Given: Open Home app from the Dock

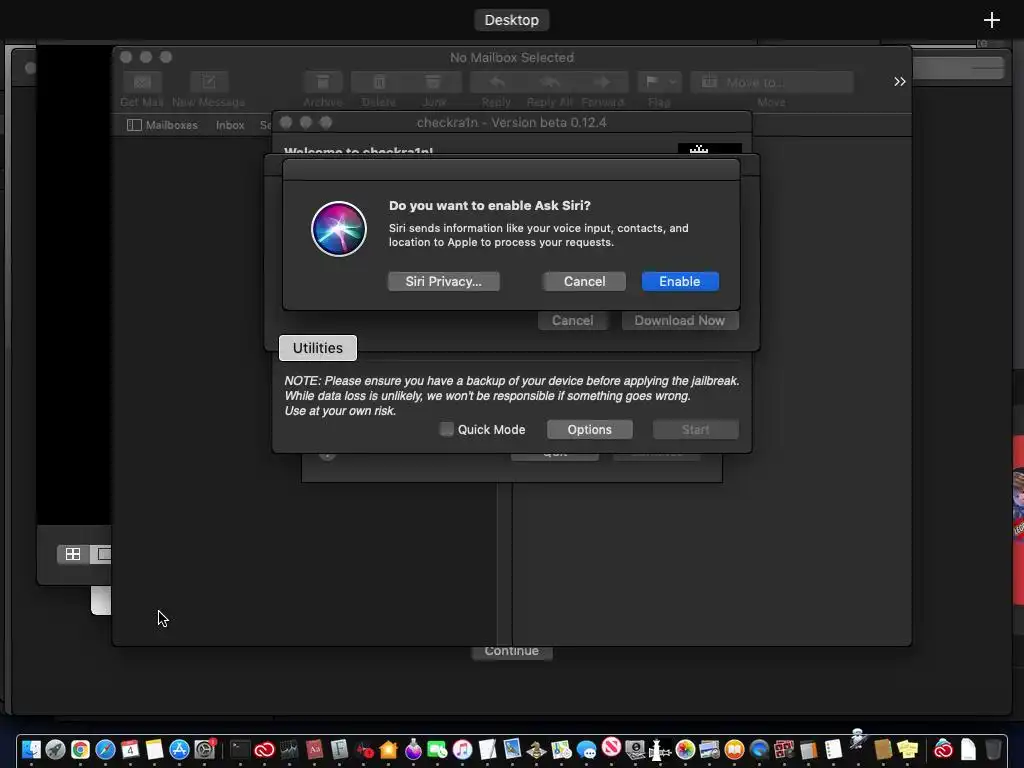Looking at the screenshot, I should coord(389,749).
